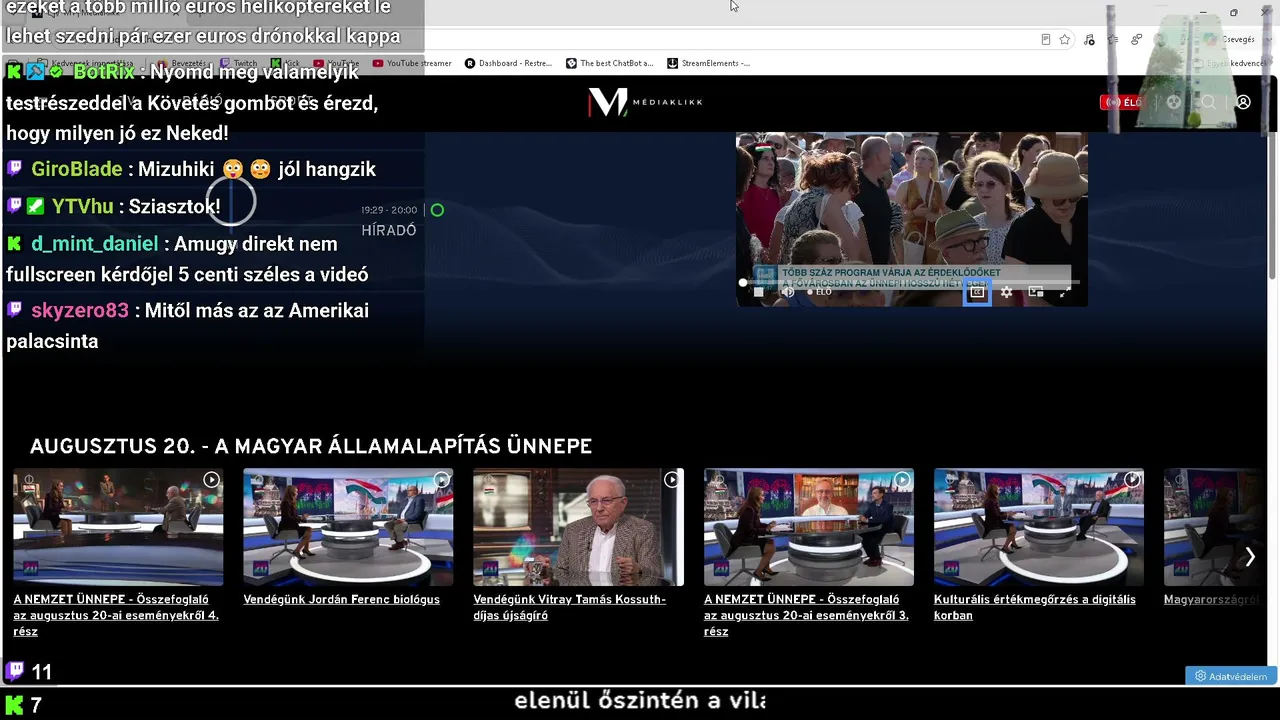The height and width of the screenshot is (720, 1280).
Task: Click play icon on NEMZET ÜNNEPE 3. rész thumbnail
Action: 902,480
